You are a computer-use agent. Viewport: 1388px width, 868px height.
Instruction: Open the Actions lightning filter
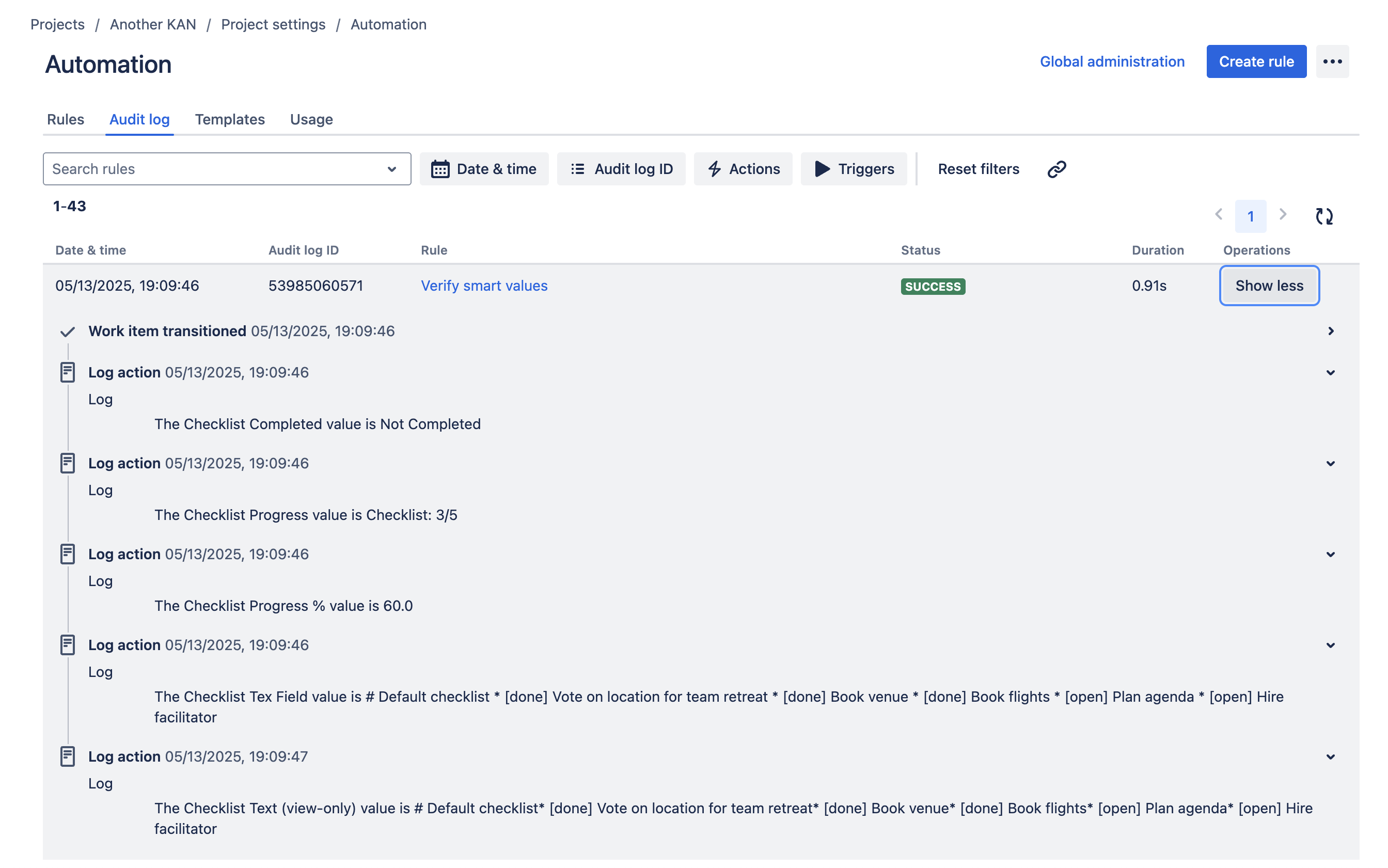click(743, 169)
